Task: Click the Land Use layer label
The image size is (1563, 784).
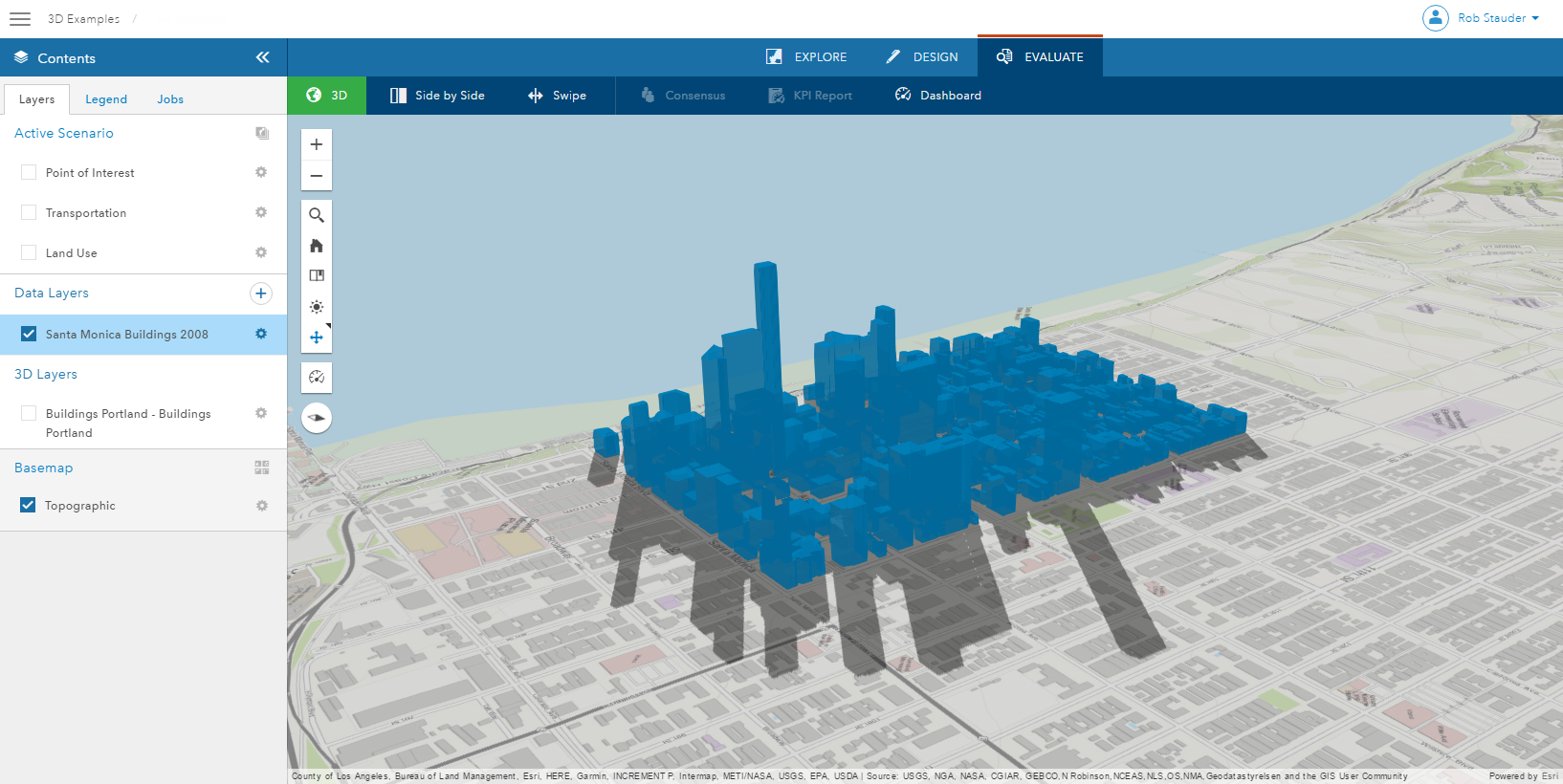Action: tap(72, 253)
